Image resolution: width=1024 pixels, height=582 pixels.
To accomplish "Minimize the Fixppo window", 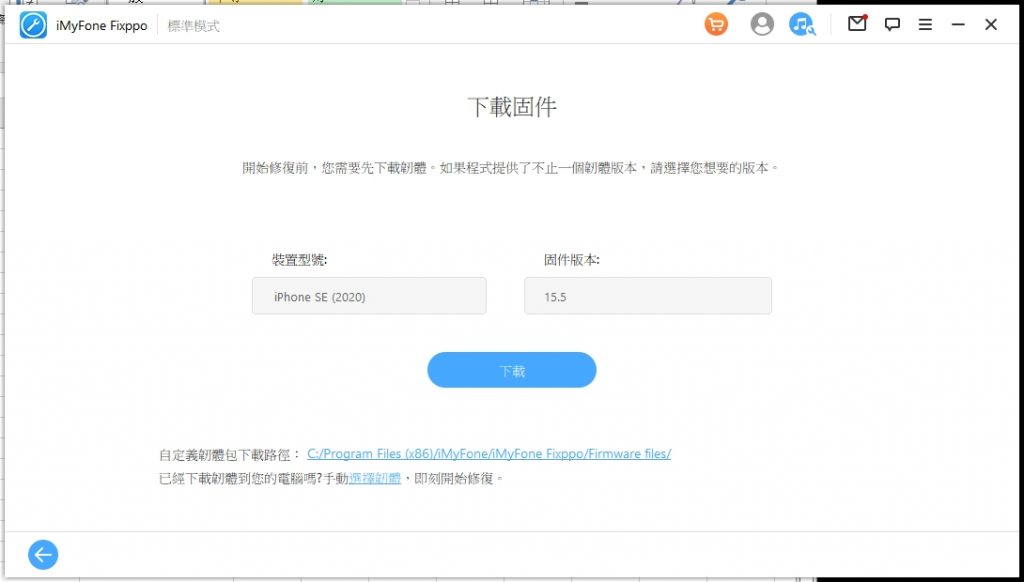I will click(x=958, y=25).
